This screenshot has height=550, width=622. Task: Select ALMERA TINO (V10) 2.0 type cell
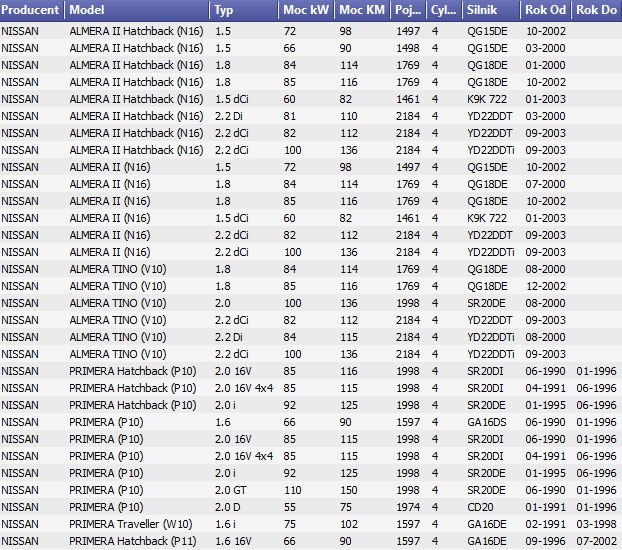[x=223, y=304]
